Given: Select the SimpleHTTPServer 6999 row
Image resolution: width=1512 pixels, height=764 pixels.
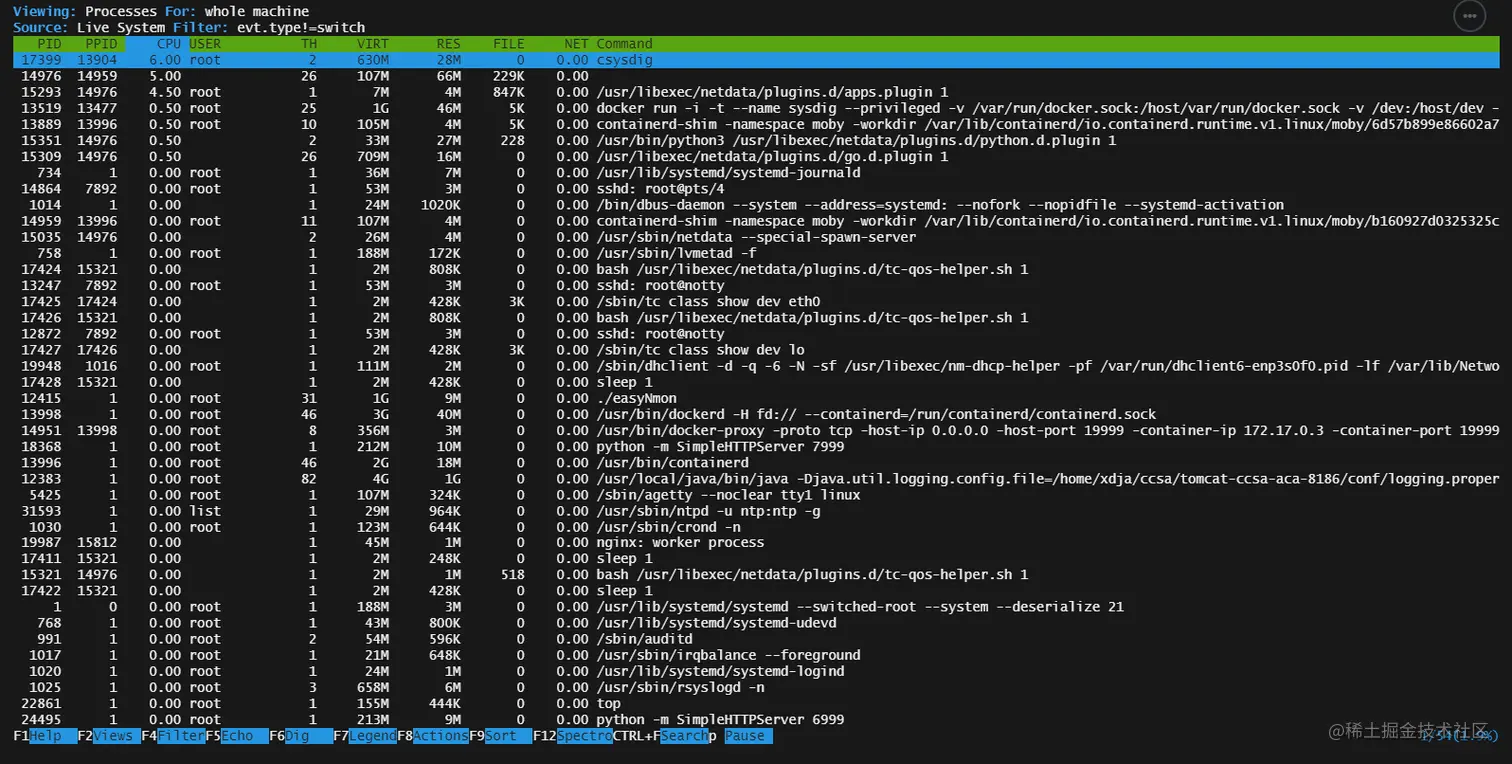Looking at the screenshot, I should point(756,719).
